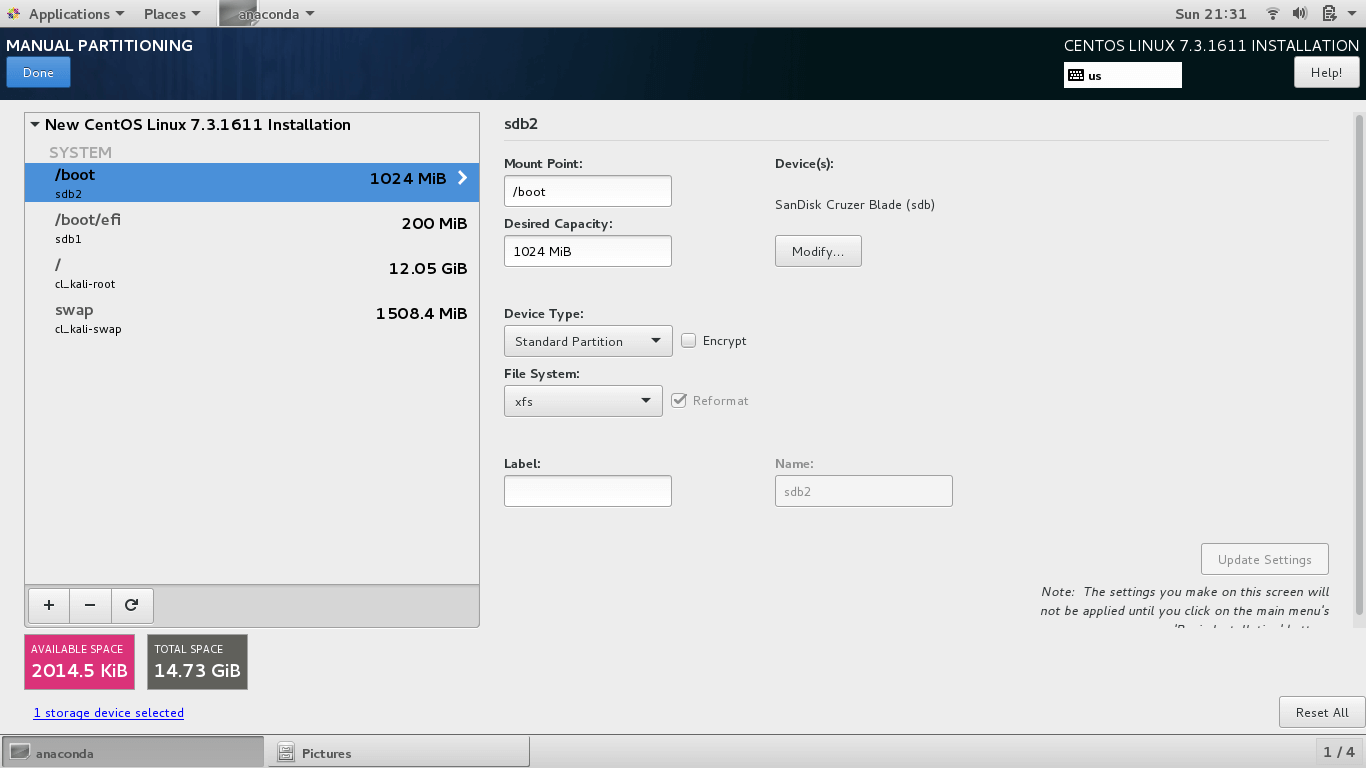Click the Mount Point input field
The width and height of the screenshot is (1366, 768).
click(x=588, y=191)
